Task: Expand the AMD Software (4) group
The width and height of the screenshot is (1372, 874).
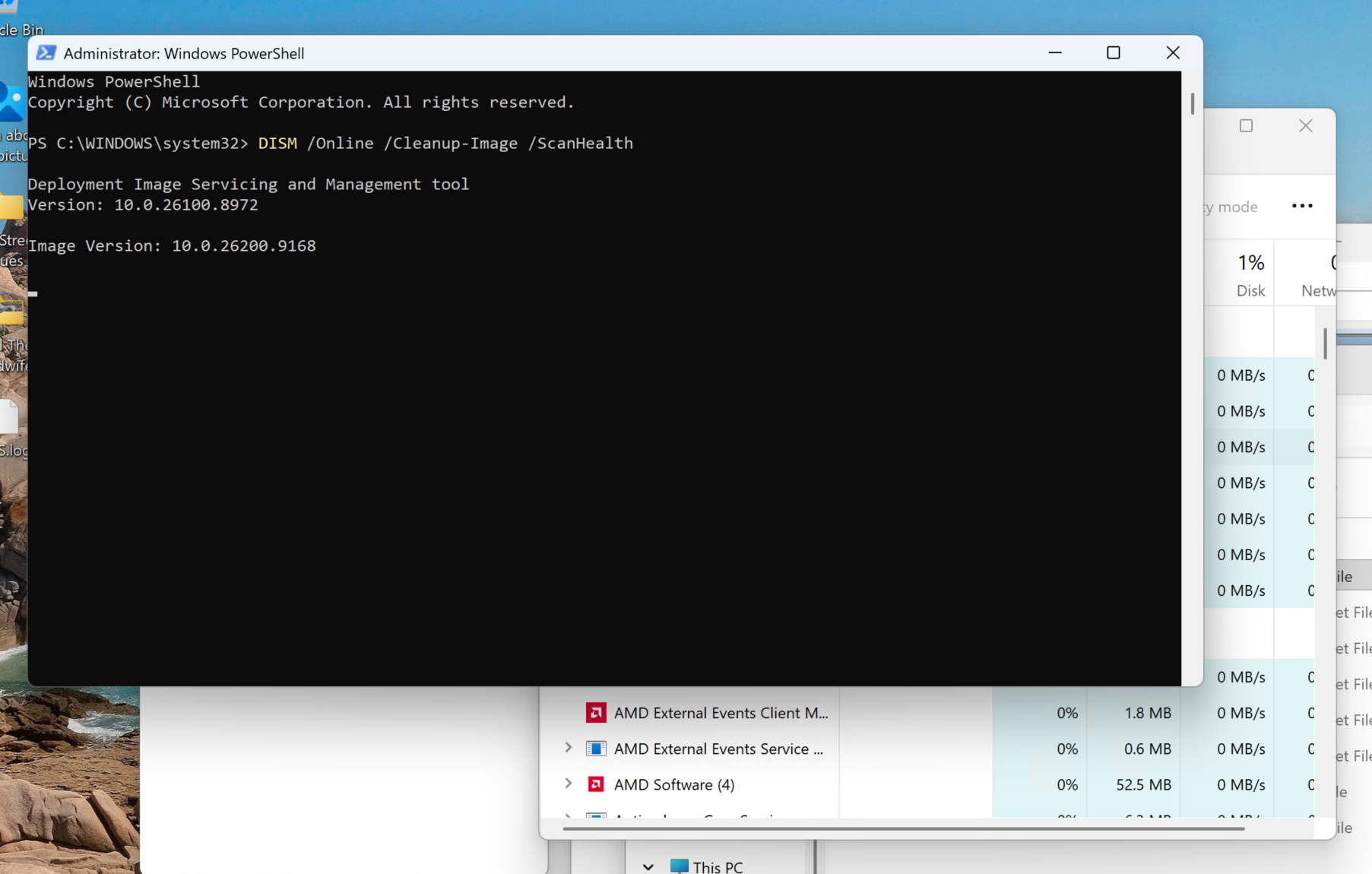Action: (x=568, y=784)
